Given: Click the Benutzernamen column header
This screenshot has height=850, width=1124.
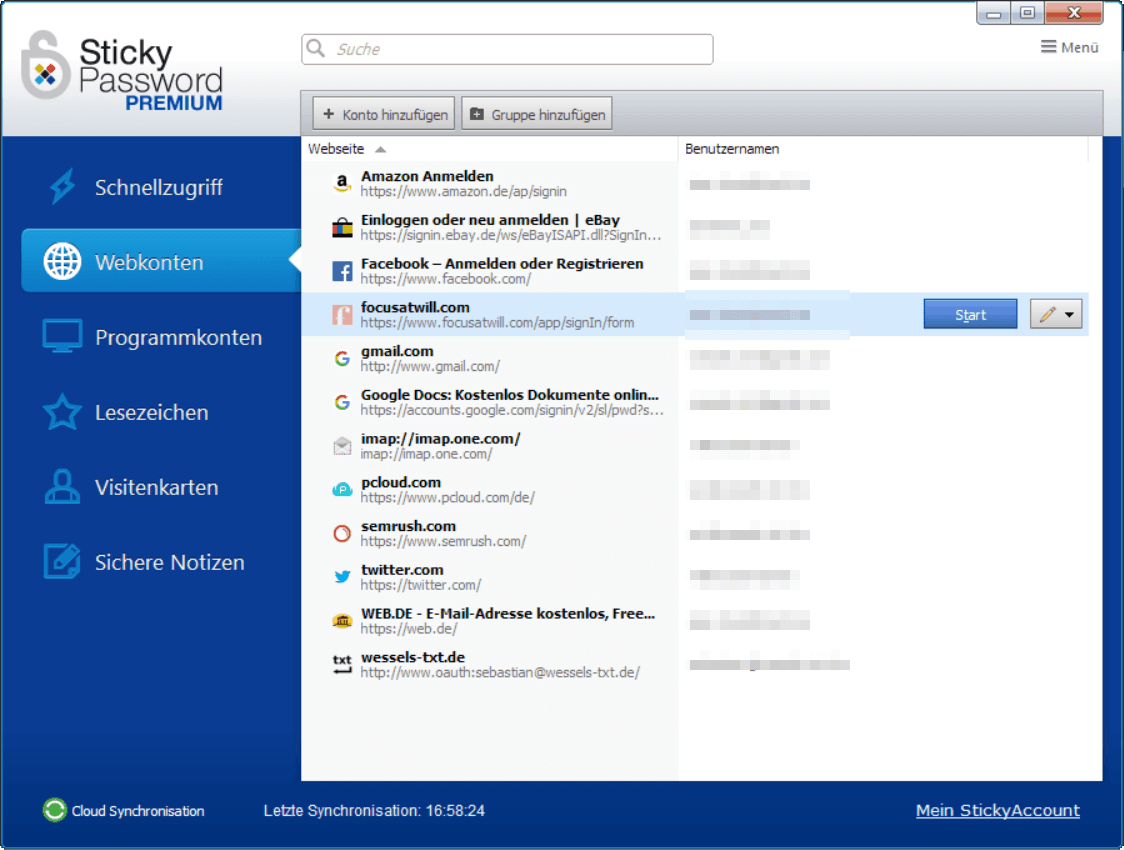Looking at the screenshot, I should pyautogui.click(x=732, y=149).
